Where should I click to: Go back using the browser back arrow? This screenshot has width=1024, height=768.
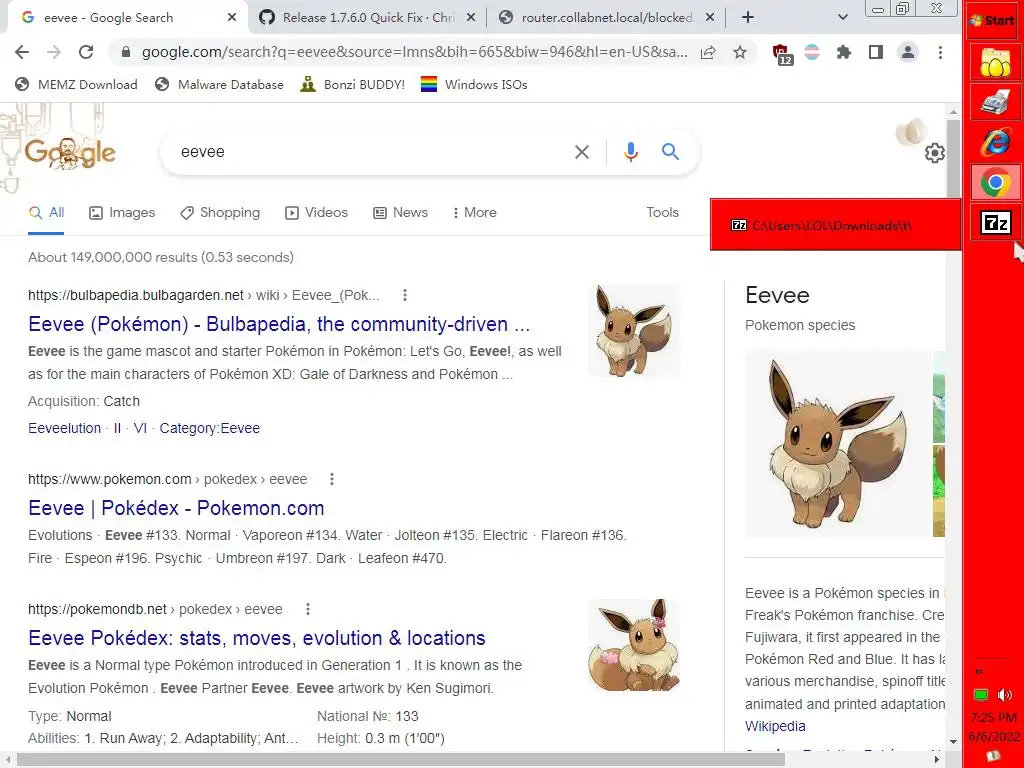tap(22, 52)
